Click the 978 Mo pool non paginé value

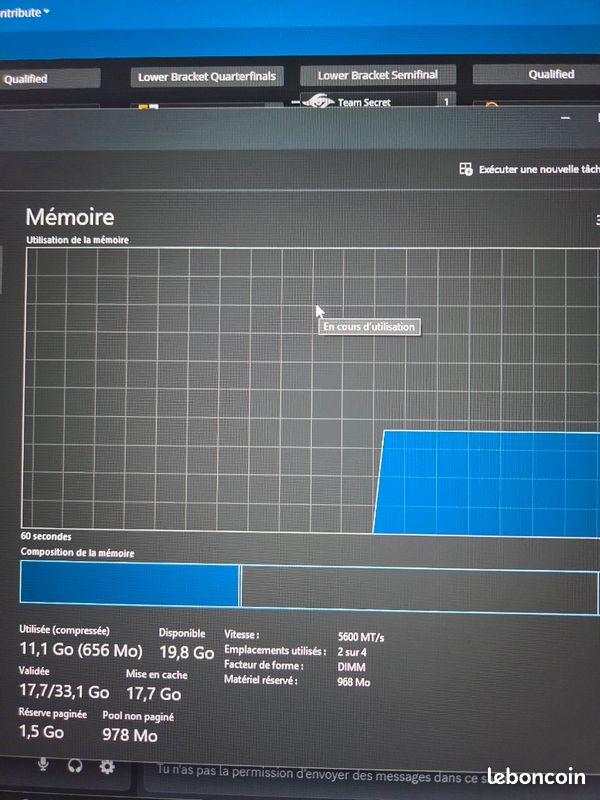tap(130, 735)
